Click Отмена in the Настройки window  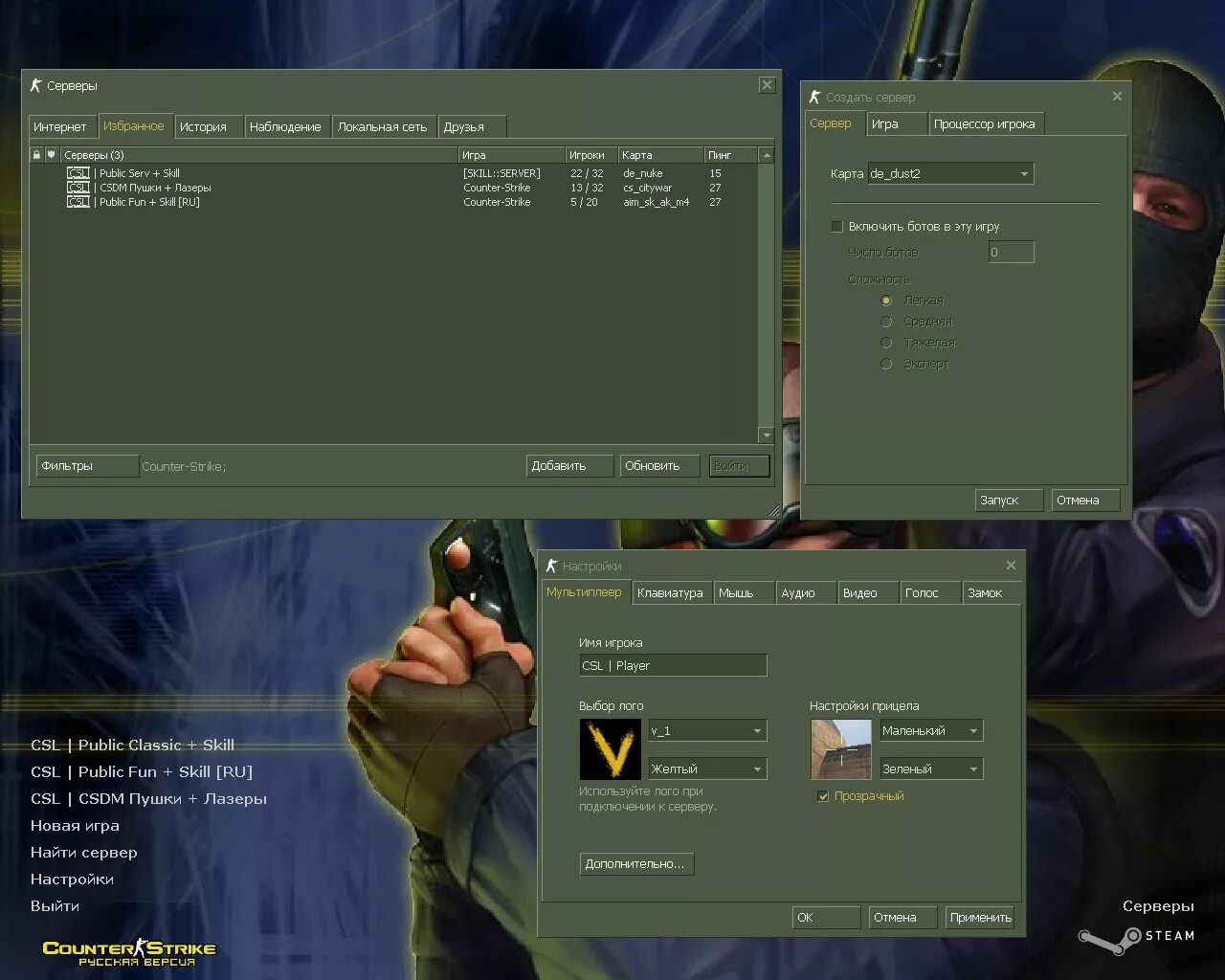[902, 918]
